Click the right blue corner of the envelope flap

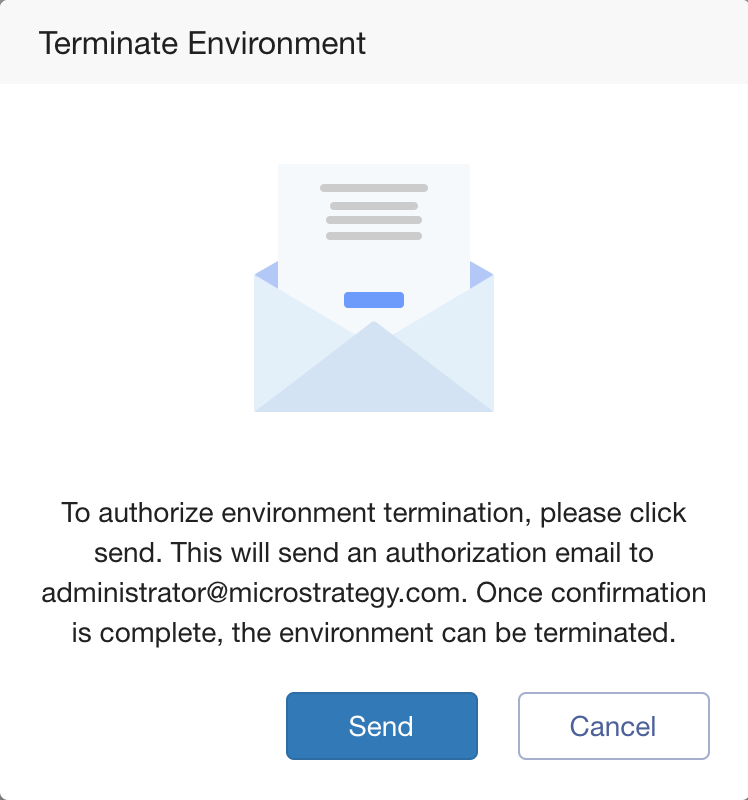click(x=481, y=274)
